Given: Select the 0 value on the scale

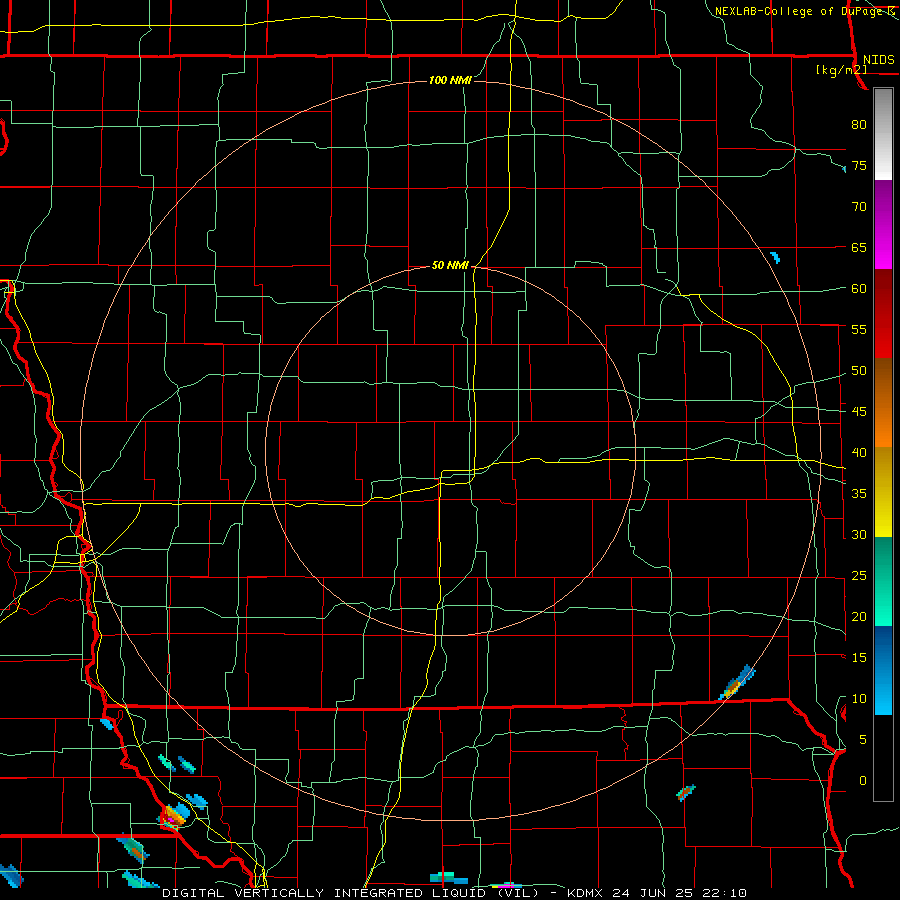Looking at the screenshot, I should pyautogui.click(x=863, y=781).
